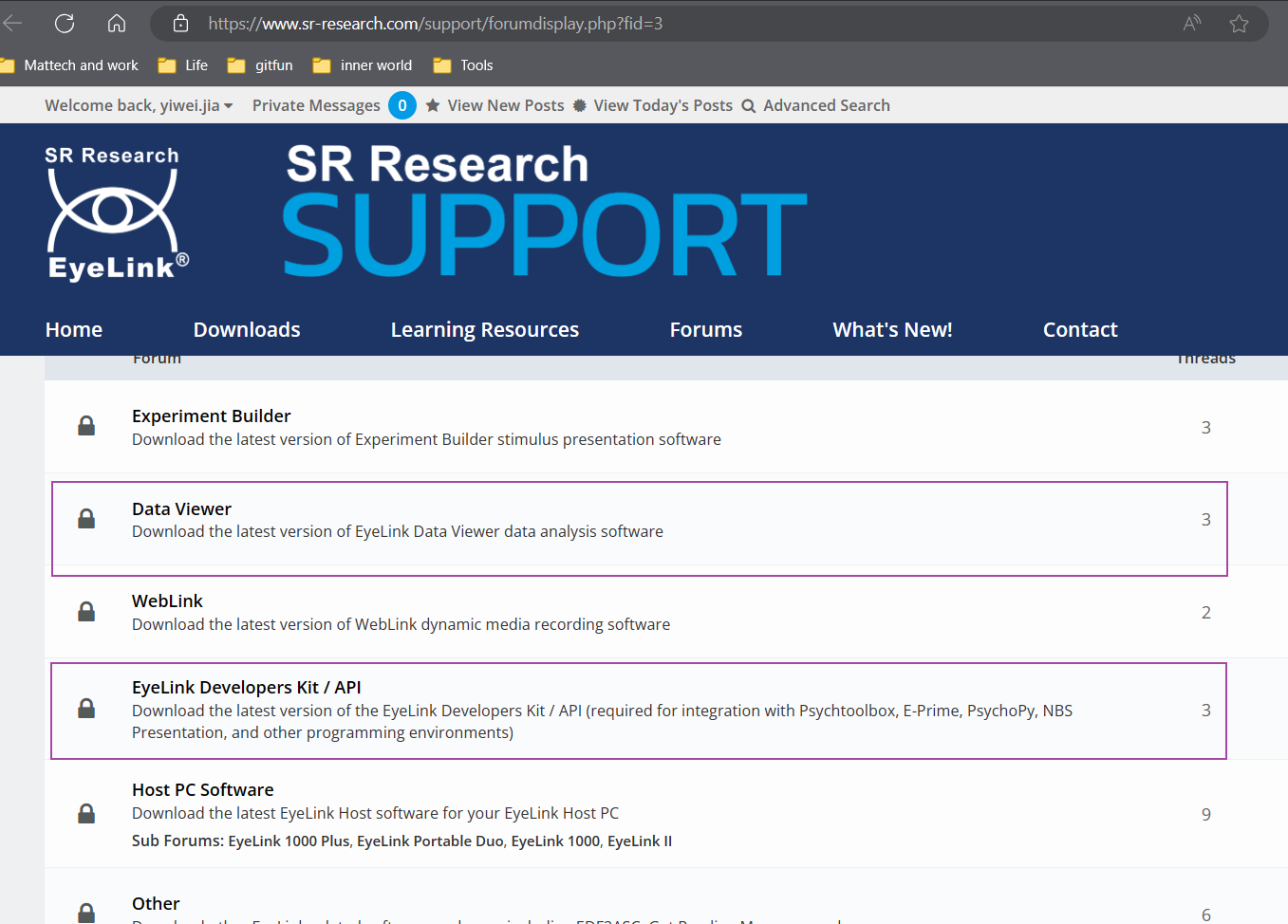Open the Mattech and work bookmark folder
1288x924 pixels.
coord(71,65)
